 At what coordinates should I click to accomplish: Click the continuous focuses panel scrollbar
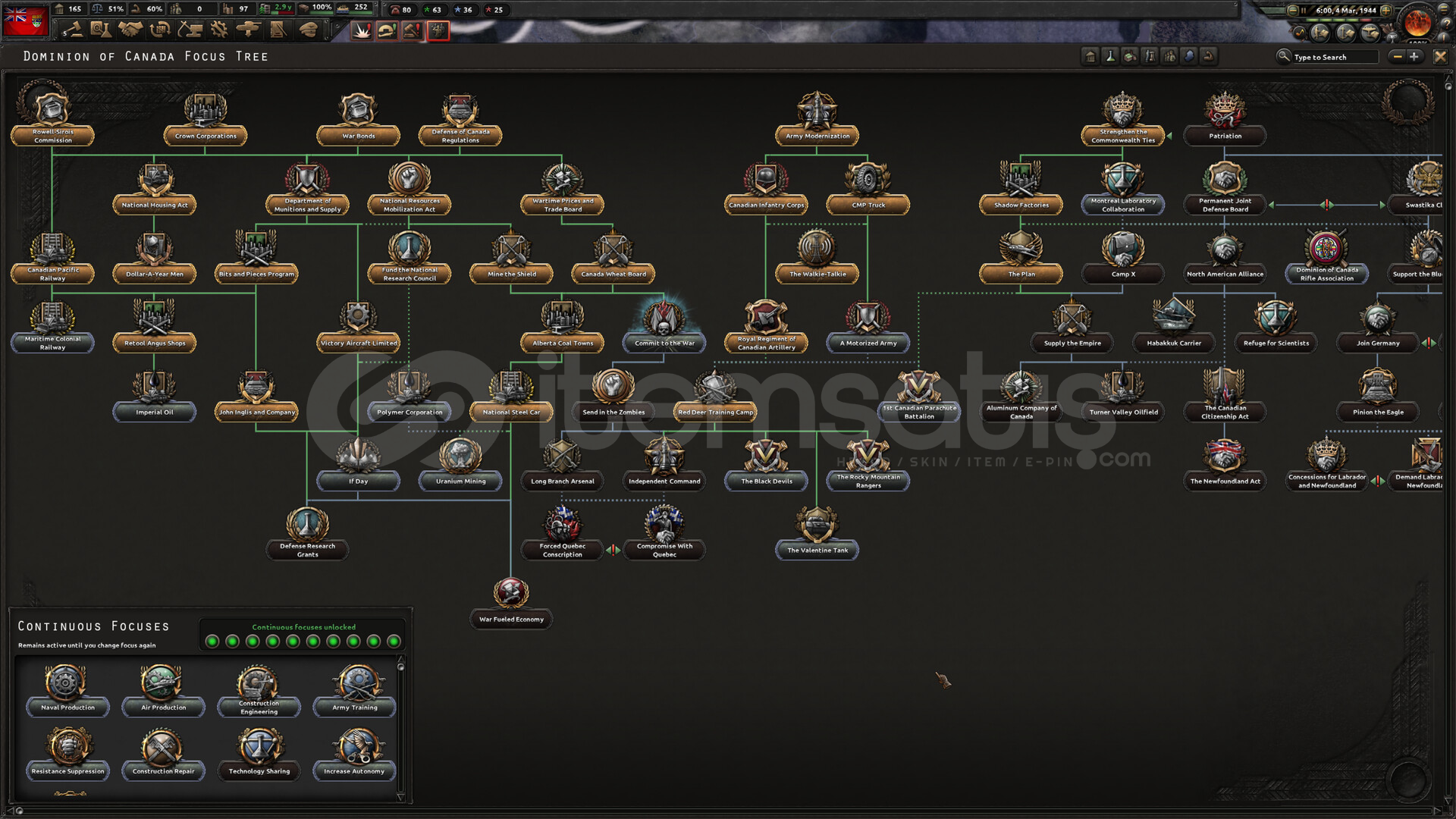pos(401,728)
